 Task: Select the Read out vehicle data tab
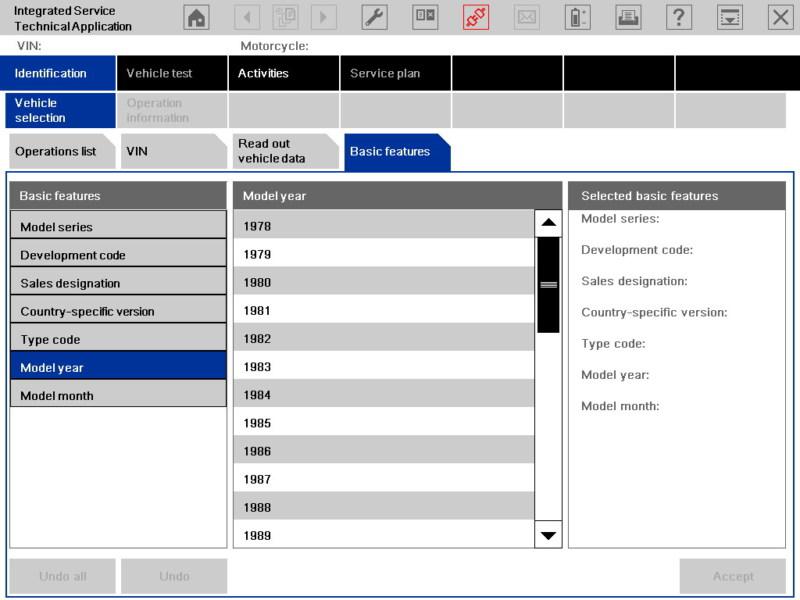pyautogui.click(x=282, y=151)
